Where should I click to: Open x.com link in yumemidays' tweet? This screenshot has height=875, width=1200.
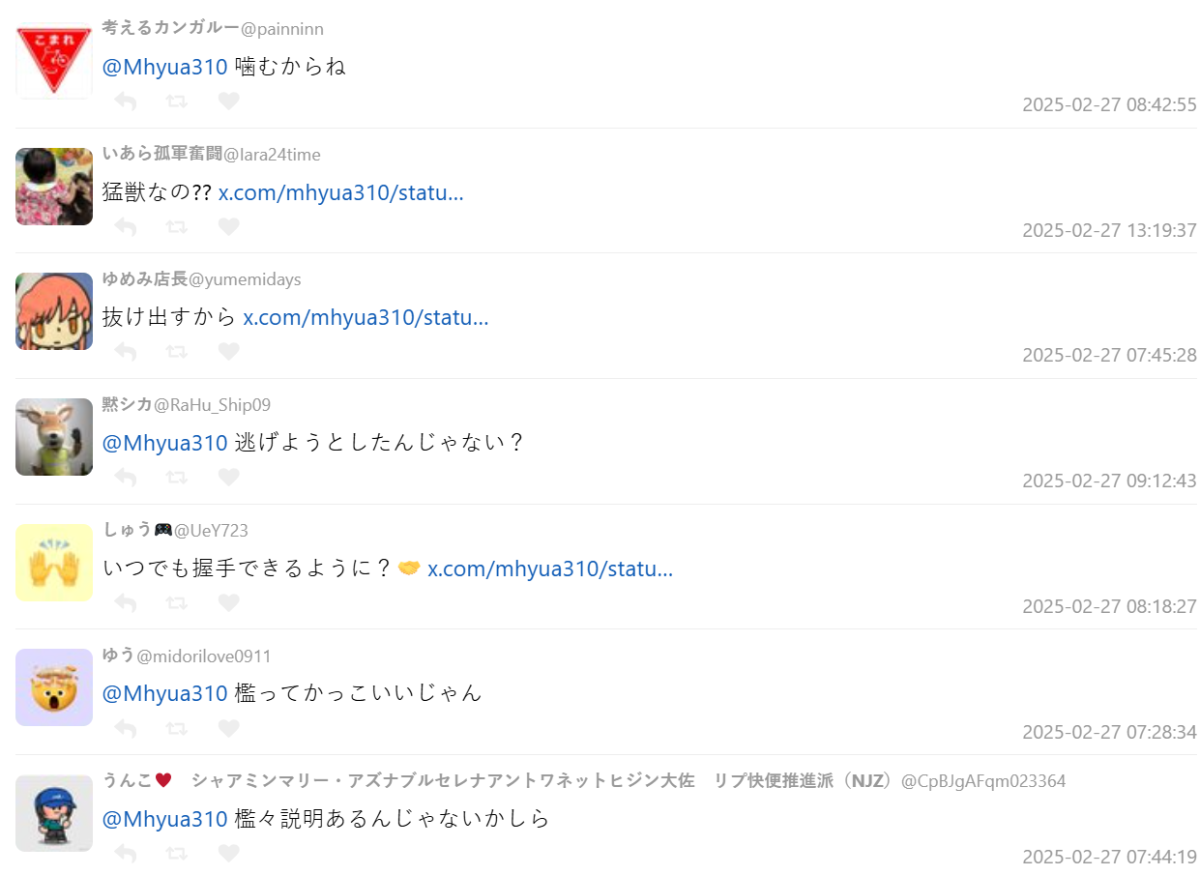pos(366,318)
